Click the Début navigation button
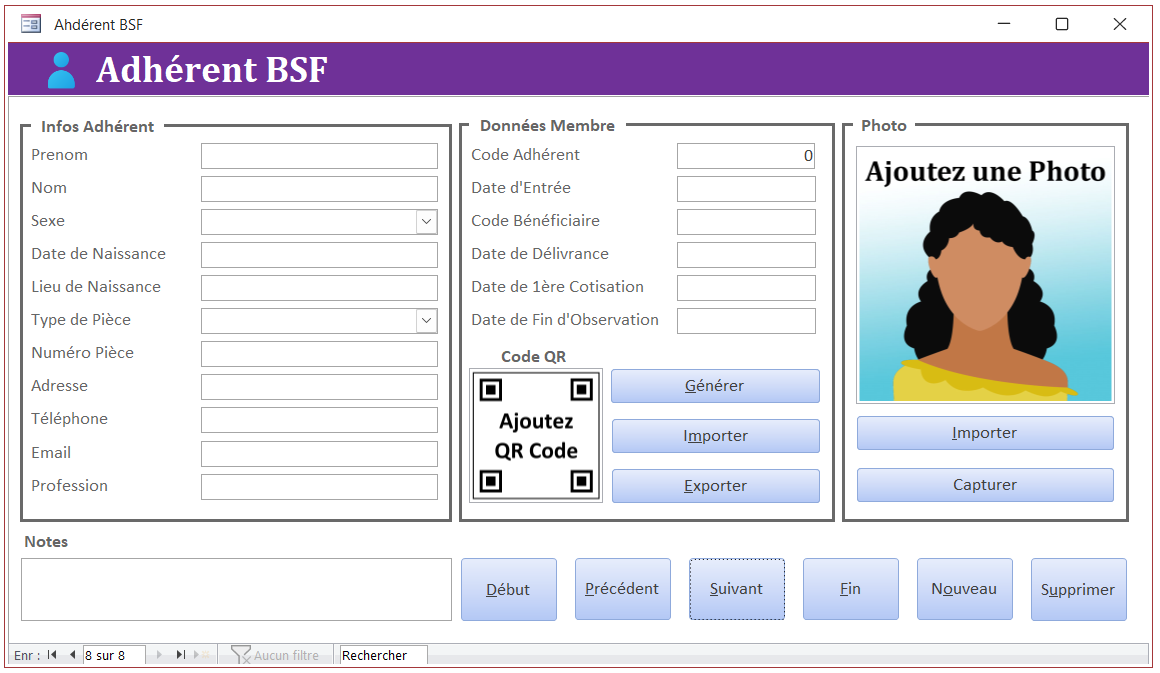 (509, 589)
